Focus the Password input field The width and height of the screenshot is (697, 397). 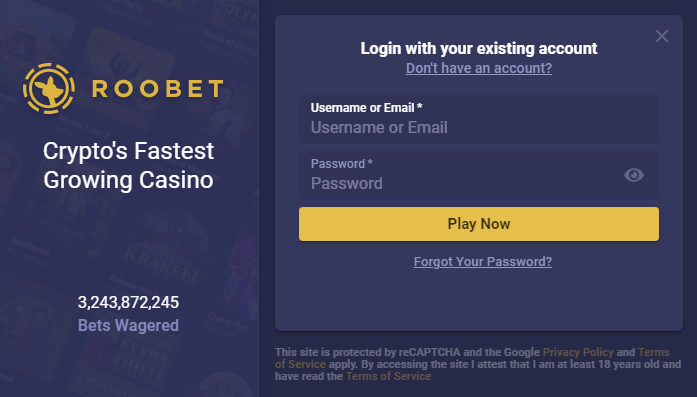pos(479,175)
